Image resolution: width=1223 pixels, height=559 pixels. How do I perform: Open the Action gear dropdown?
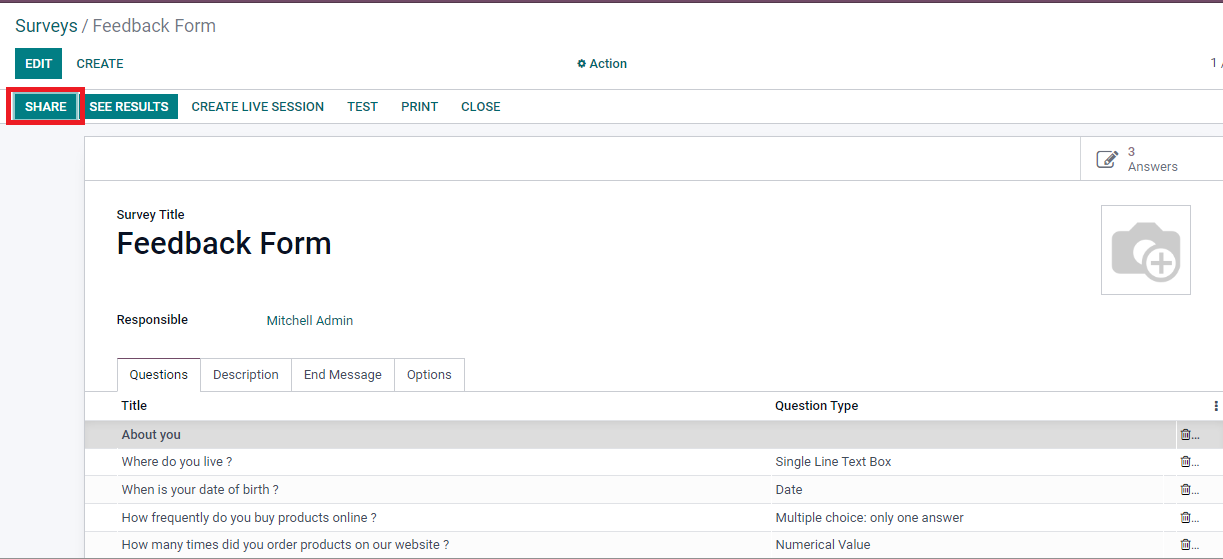coord(602,64)
